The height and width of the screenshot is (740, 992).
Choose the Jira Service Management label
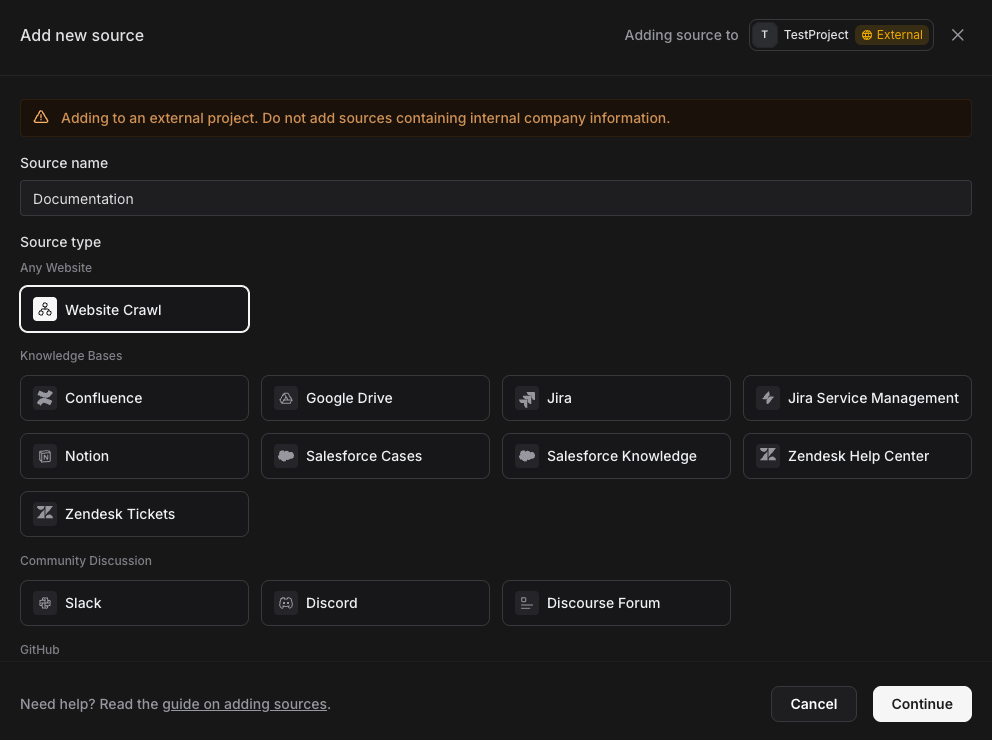873,398
